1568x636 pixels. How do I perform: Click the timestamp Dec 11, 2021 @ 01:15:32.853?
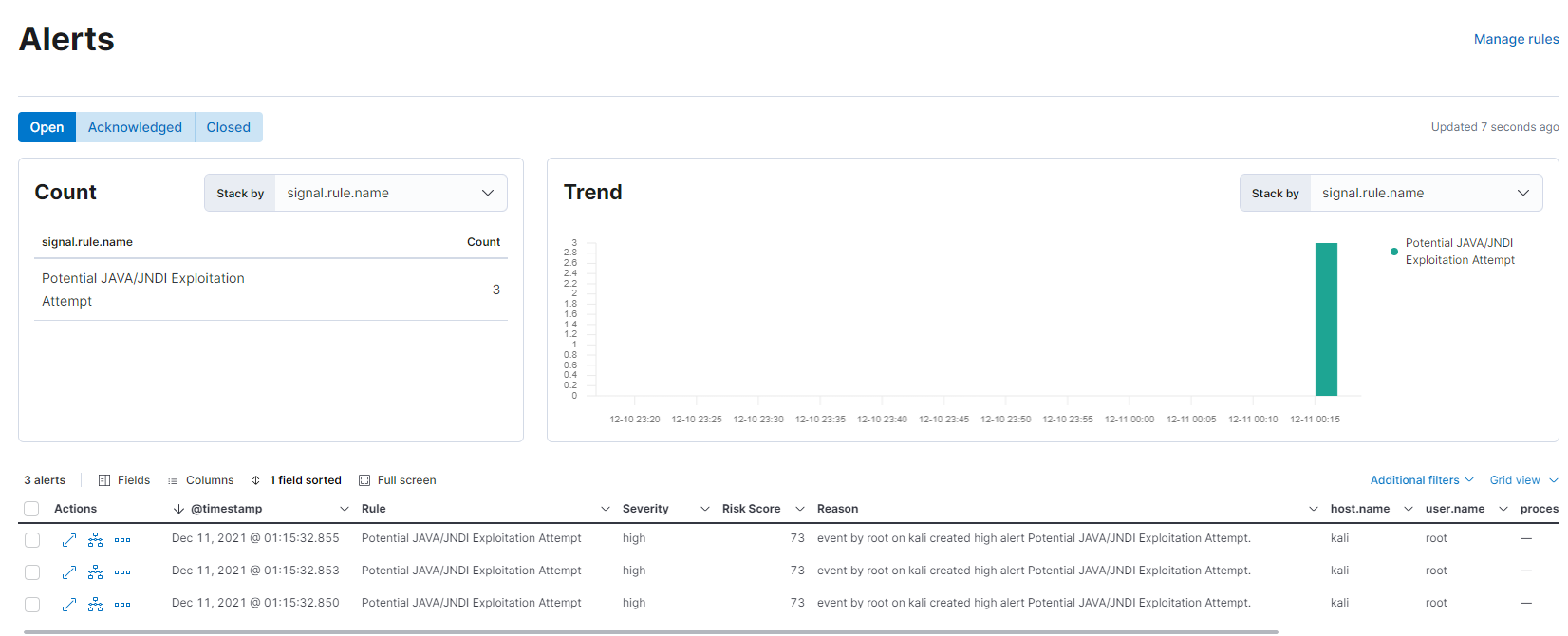255,571
